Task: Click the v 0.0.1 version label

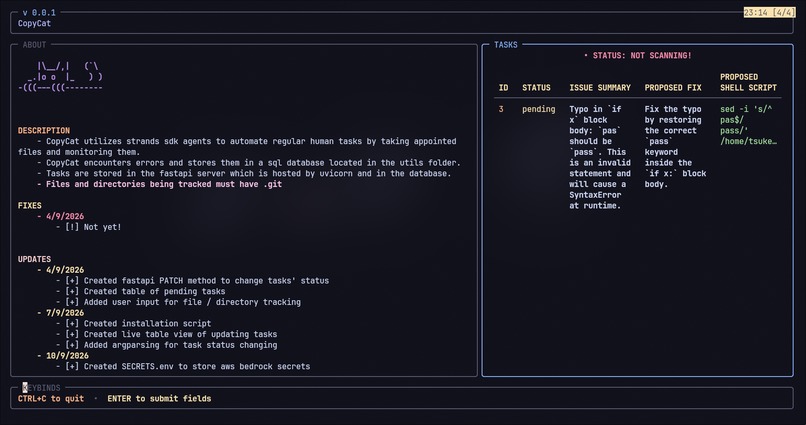Action: pyautogui.click(x=39, y=12)
